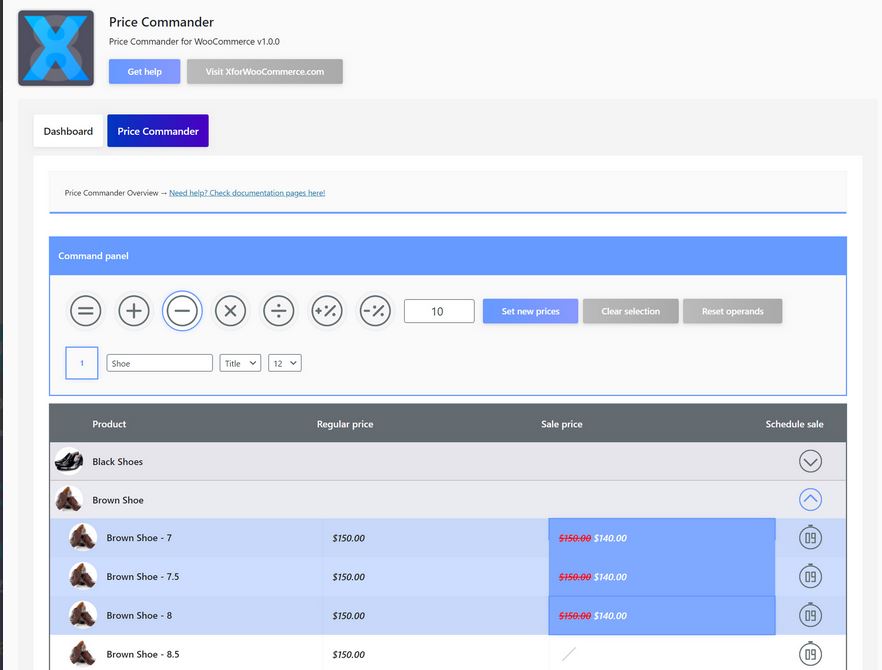Screen dimensions: 882x670
Task: Click the Brown Shoe - 8 name
Action: click(140, 615)
